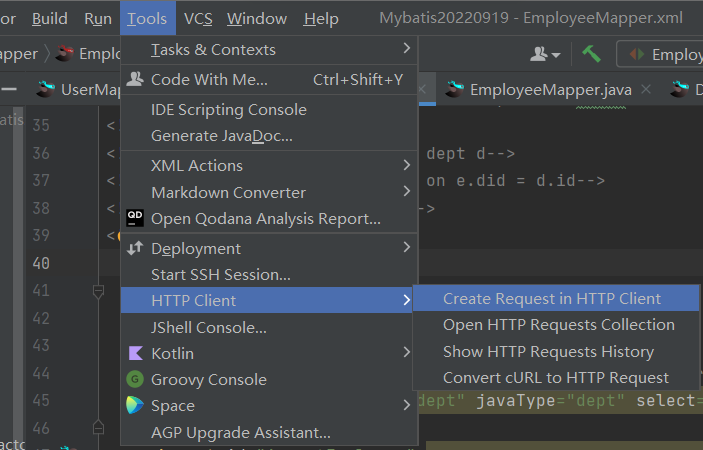Click line number 40 in the gutter
The height and width of the screenshot is (450, 703).
pyautogui.click(x=41, y=264)
